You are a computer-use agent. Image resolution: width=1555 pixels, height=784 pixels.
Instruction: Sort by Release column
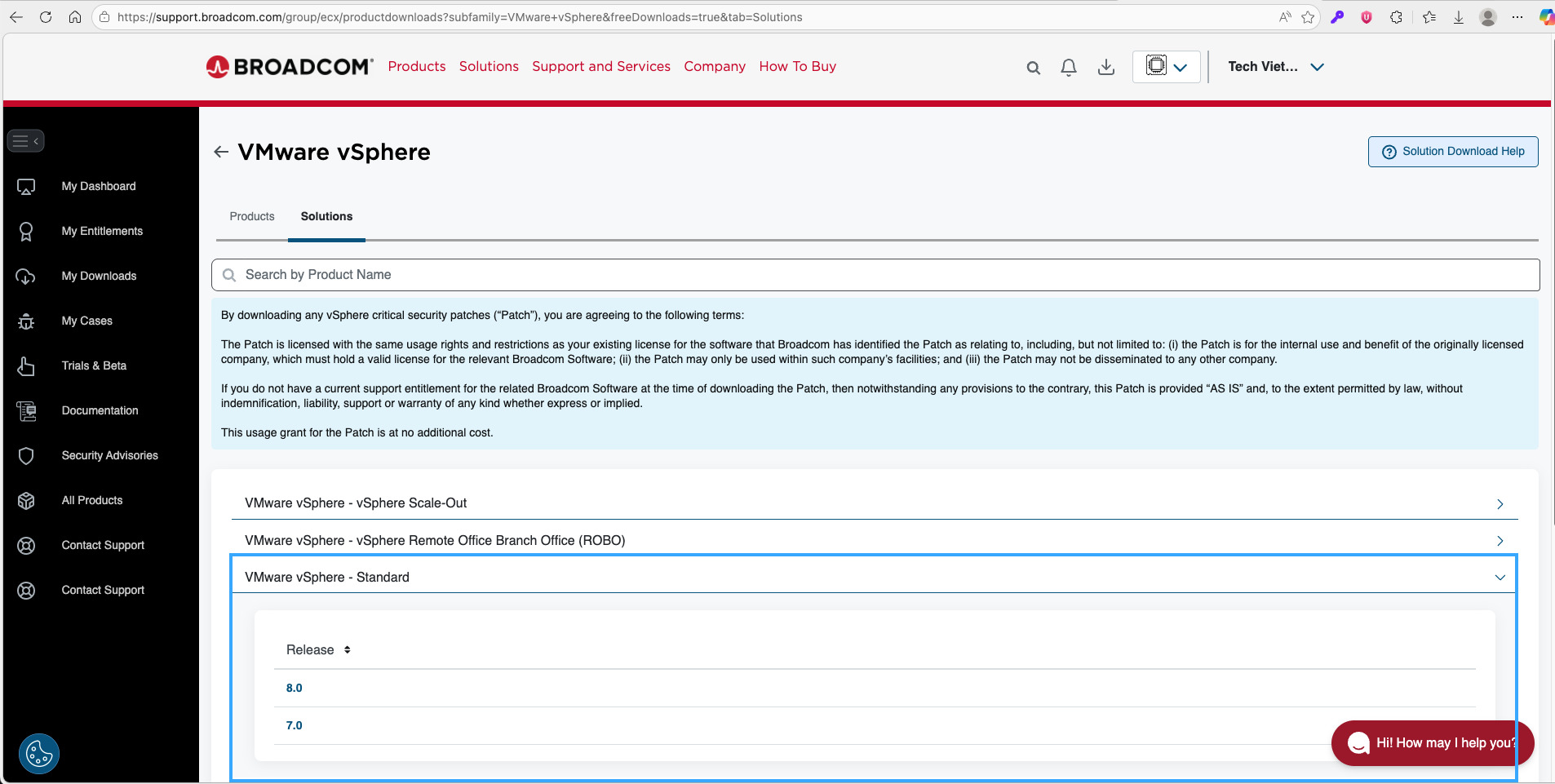click(318, 650)
